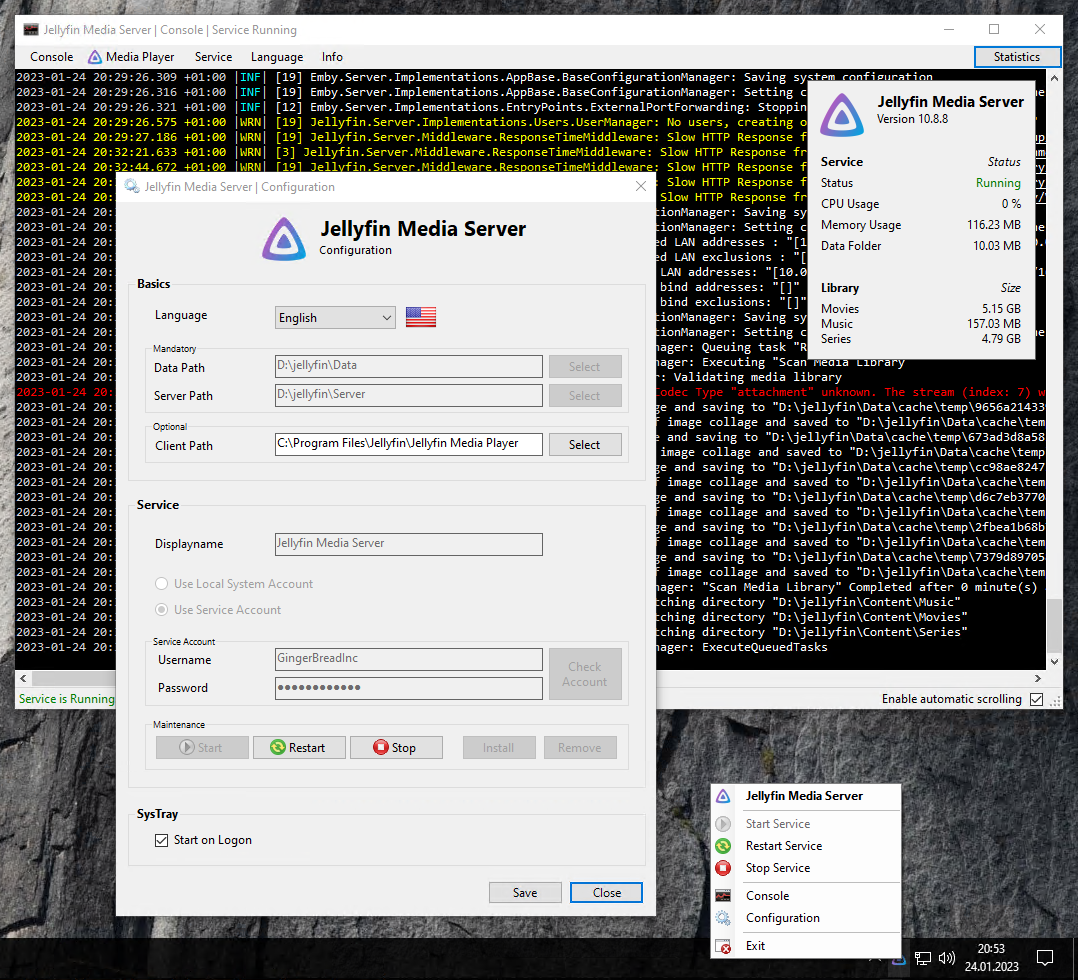The width and height of the screenshot is (1078, 980).
Task: Click the Restart button in Maintenance
Action: tap(299, 747)
